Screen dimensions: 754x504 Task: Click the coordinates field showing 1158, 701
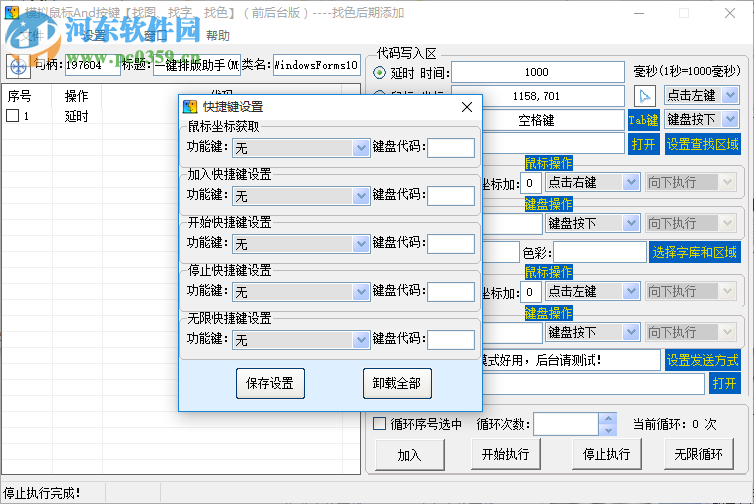[x=538, y=96]
